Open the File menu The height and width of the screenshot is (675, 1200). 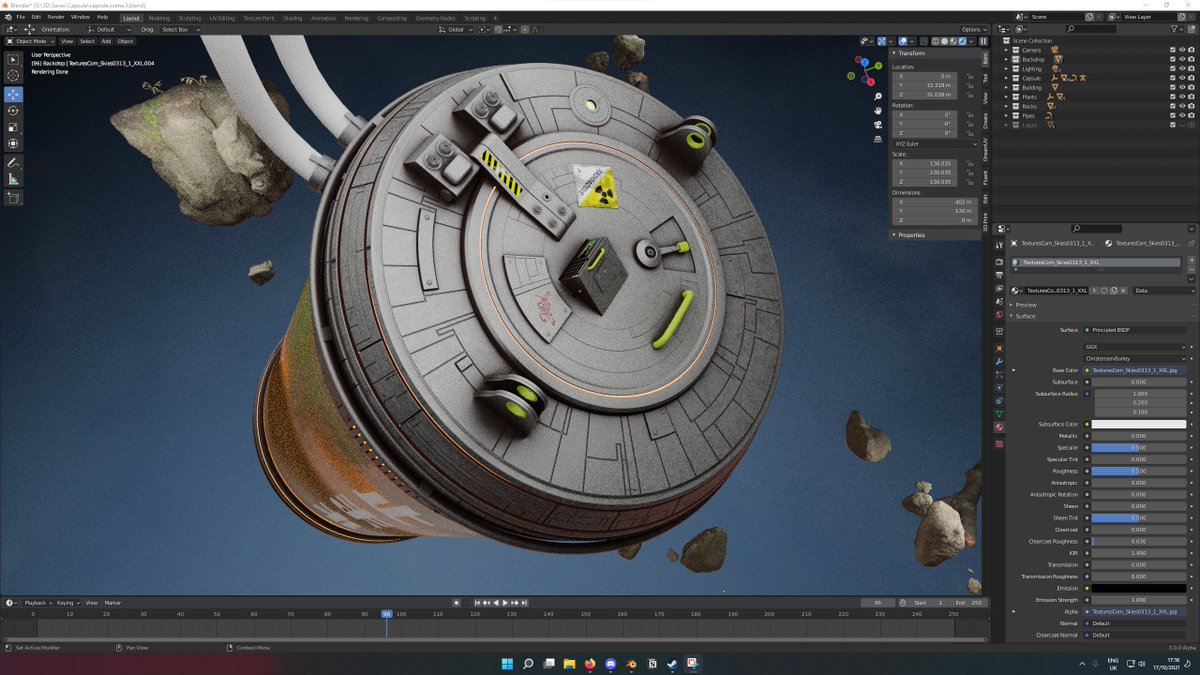tap(21, 17)
